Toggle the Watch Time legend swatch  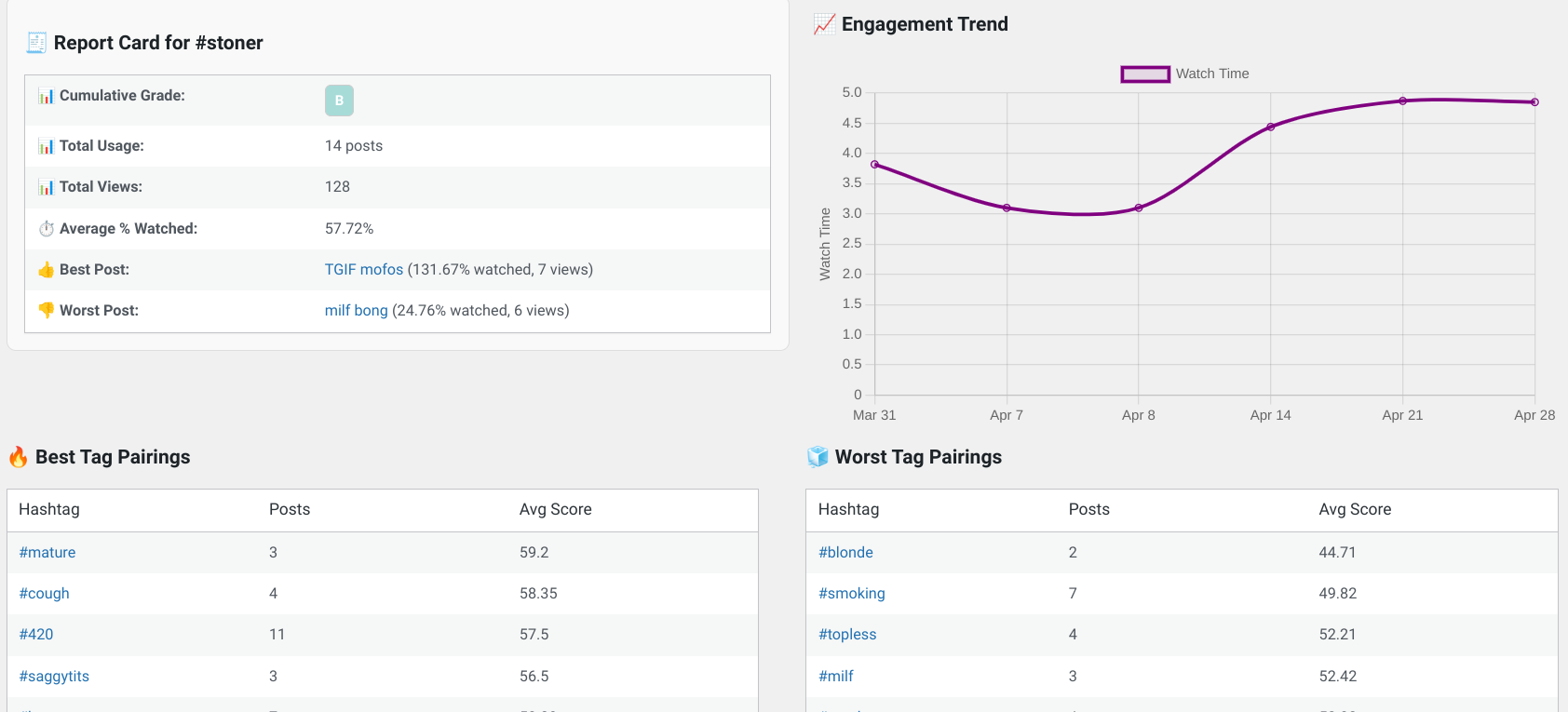click(x=1145, y=74)
